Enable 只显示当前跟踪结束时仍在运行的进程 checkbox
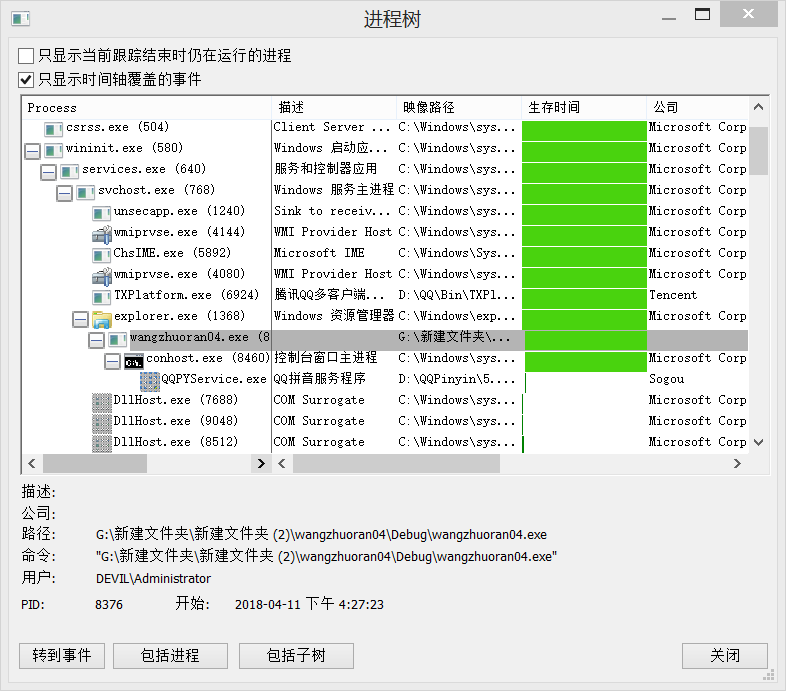The width and height of the screenshot is (786, 691). 26,56
